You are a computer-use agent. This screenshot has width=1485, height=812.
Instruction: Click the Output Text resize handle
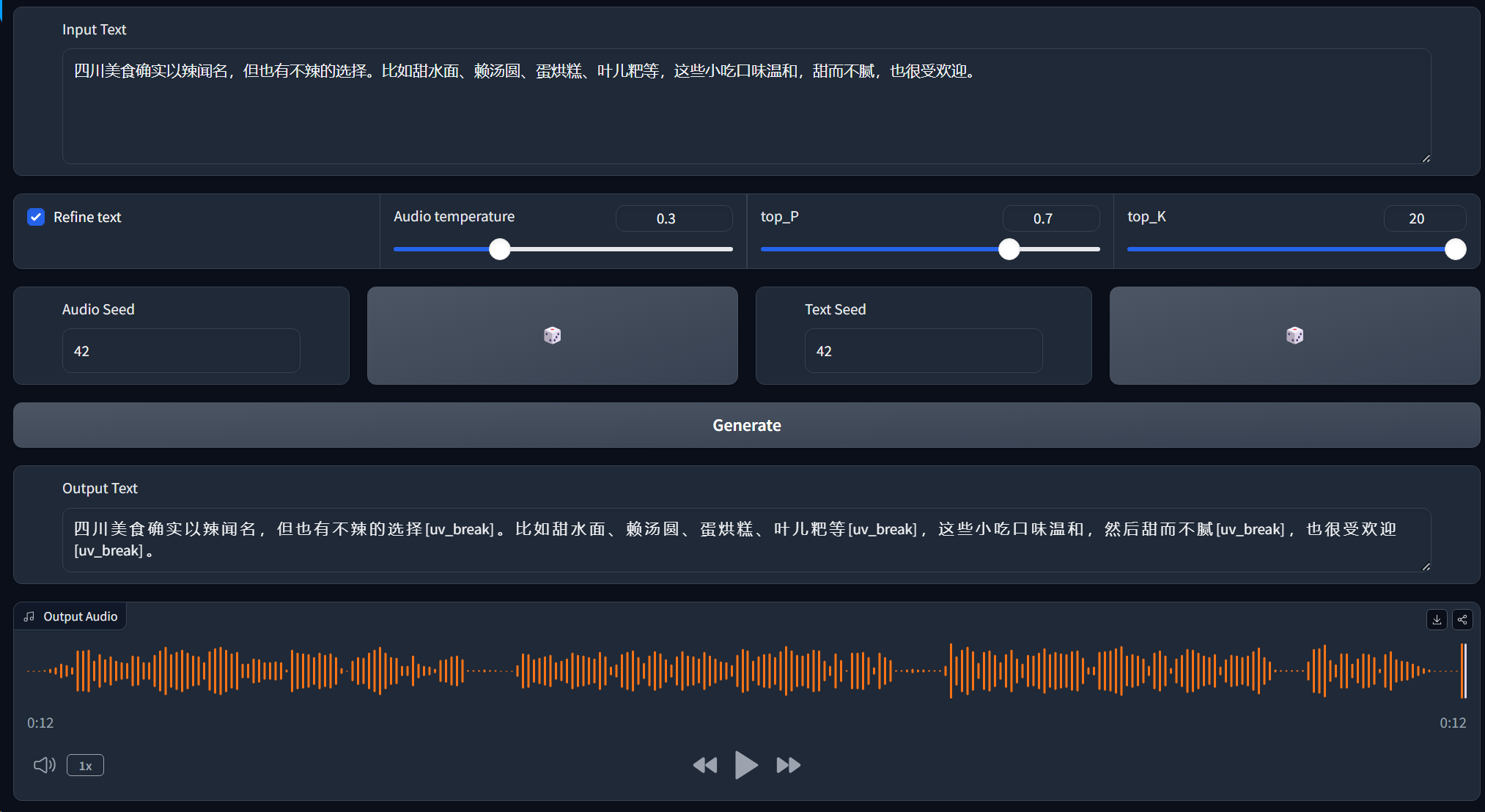[x=1426, y=566]
